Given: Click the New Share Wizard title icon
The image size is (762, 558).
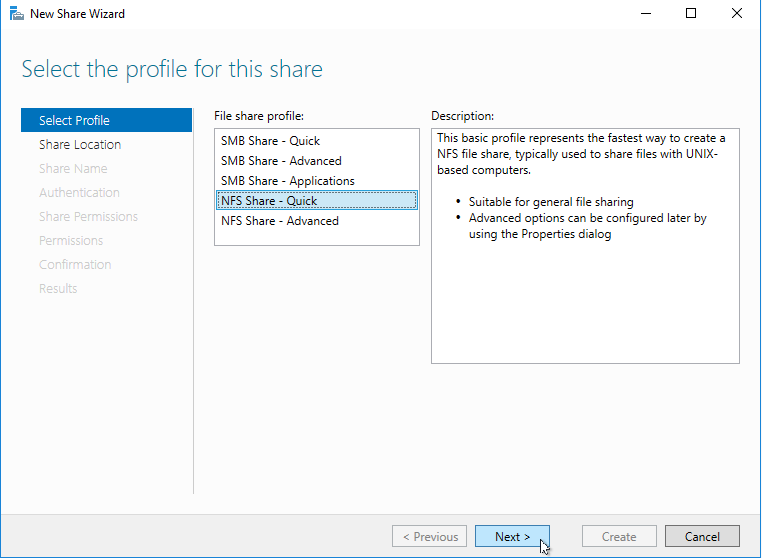Looking at the screenshot, I should [x=17, y=14].
